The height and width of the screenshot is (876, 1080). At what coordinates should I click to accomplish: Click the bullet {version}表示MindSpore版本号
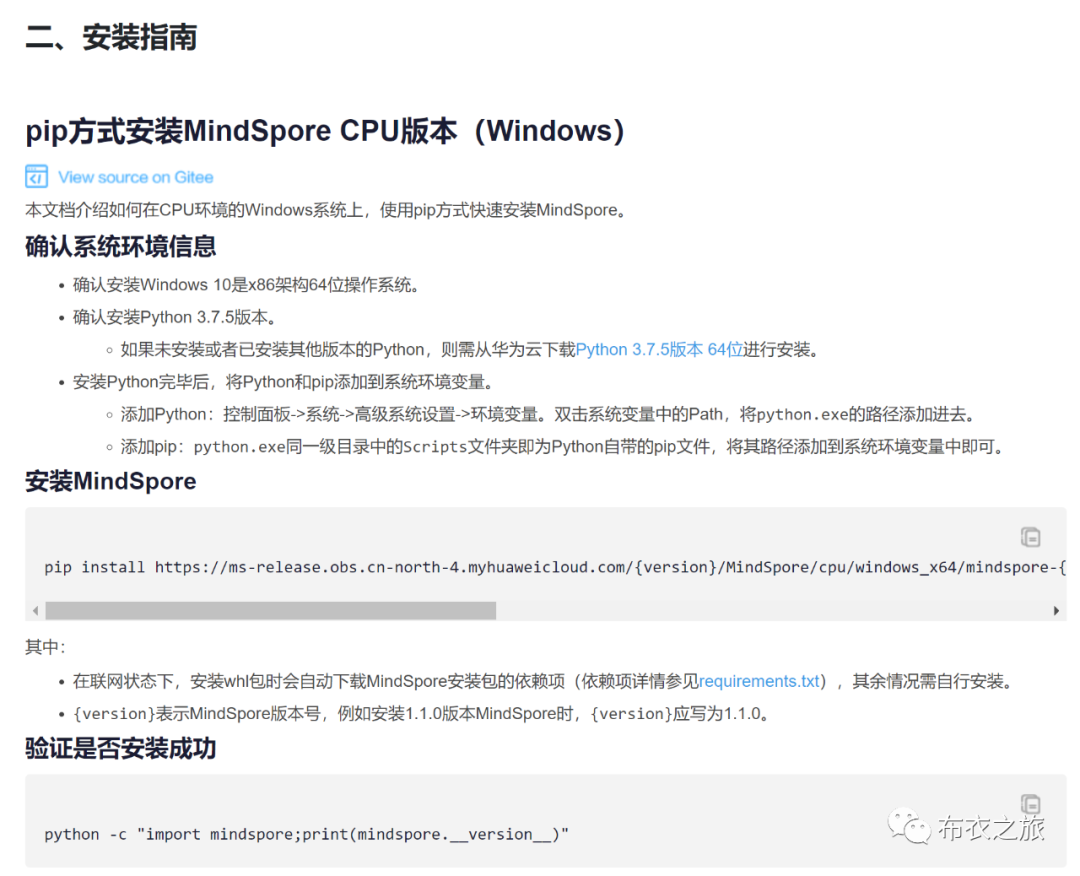click(x=422, y=713)
